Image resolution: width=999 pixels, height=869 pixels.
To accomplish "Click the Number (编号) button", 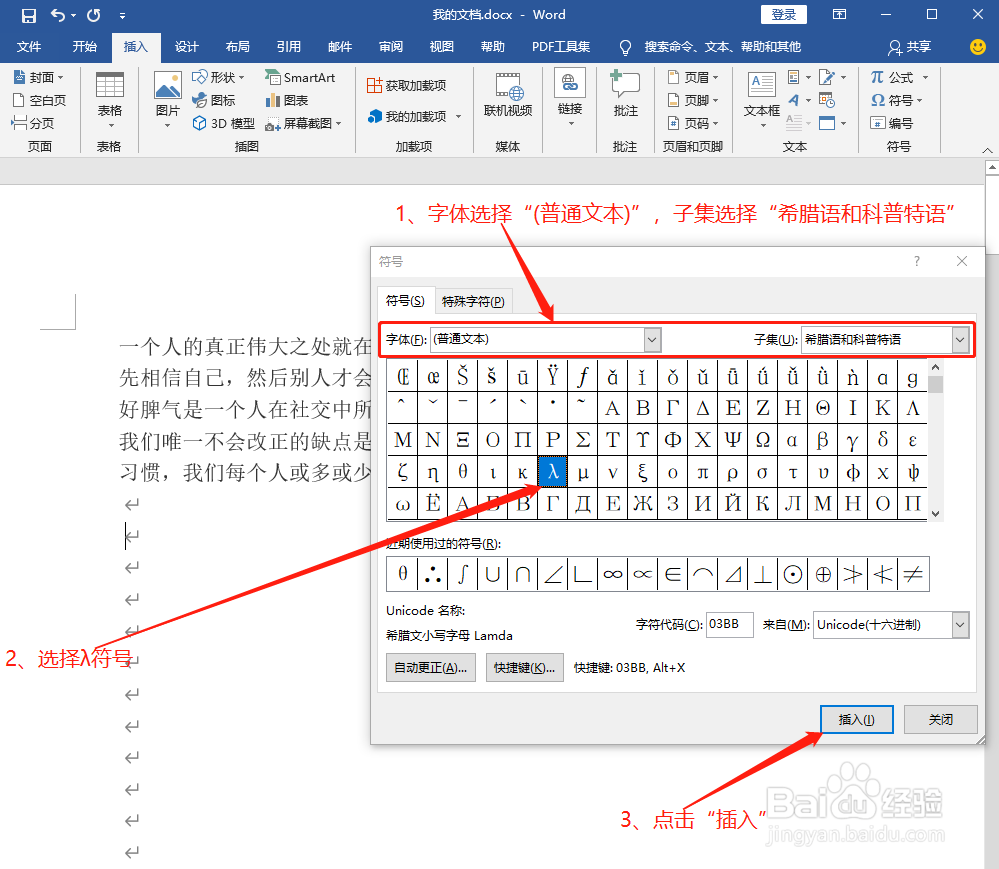I will (892, 123).
